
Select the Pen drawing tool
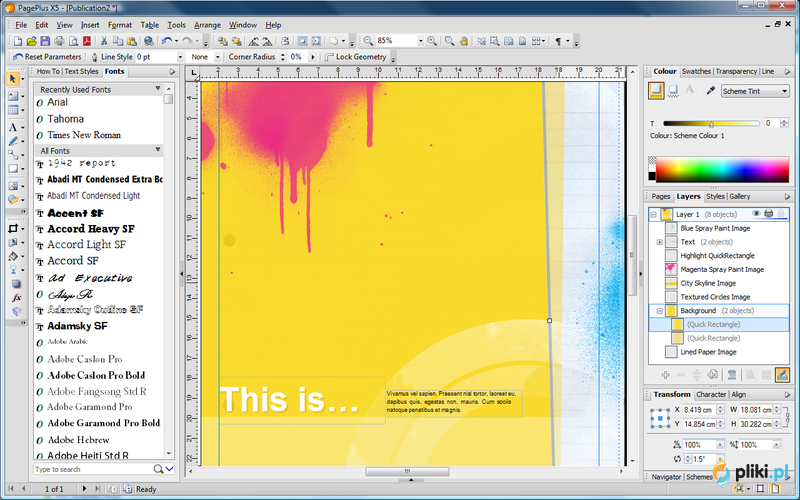point(13,141)
